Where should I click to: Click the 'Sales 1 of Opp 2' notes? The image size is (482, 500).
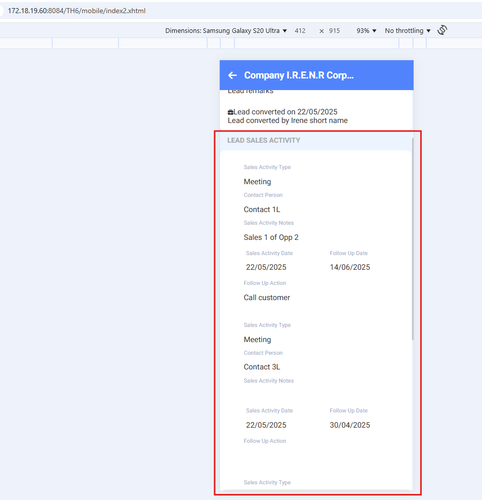pos(271,237)
